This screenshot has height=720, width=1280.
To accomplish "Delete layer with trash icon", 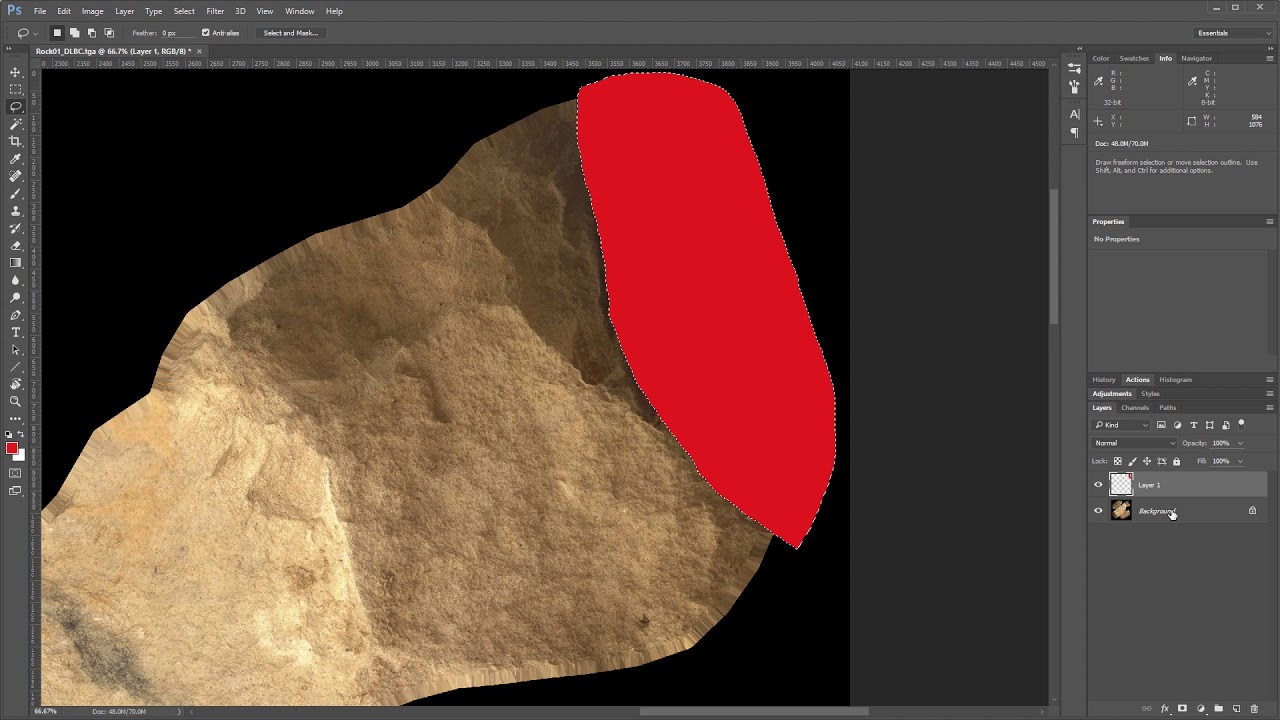I will click(x=1254, y=709).
